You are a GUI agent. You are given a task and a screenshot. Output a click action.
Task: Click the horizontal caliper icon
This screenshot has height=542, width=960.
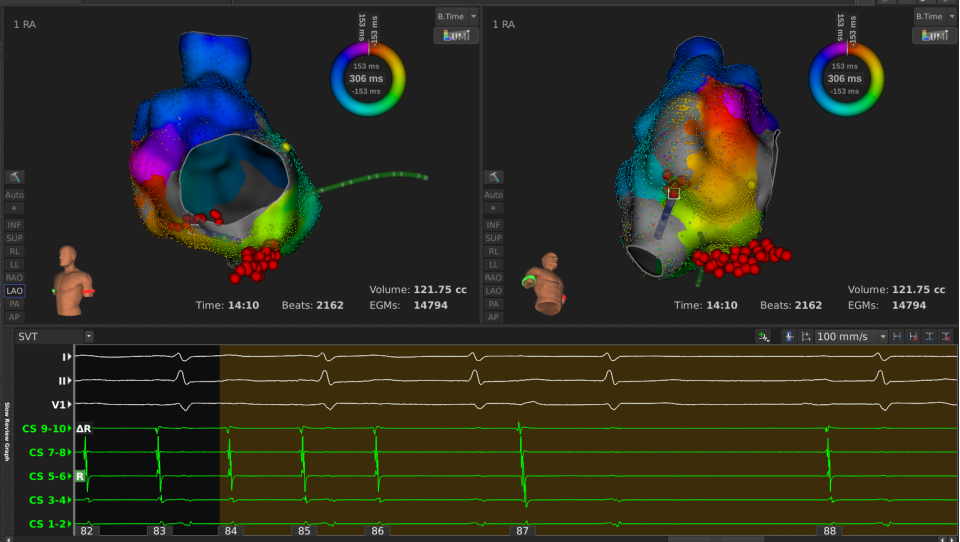pos(896,337)
